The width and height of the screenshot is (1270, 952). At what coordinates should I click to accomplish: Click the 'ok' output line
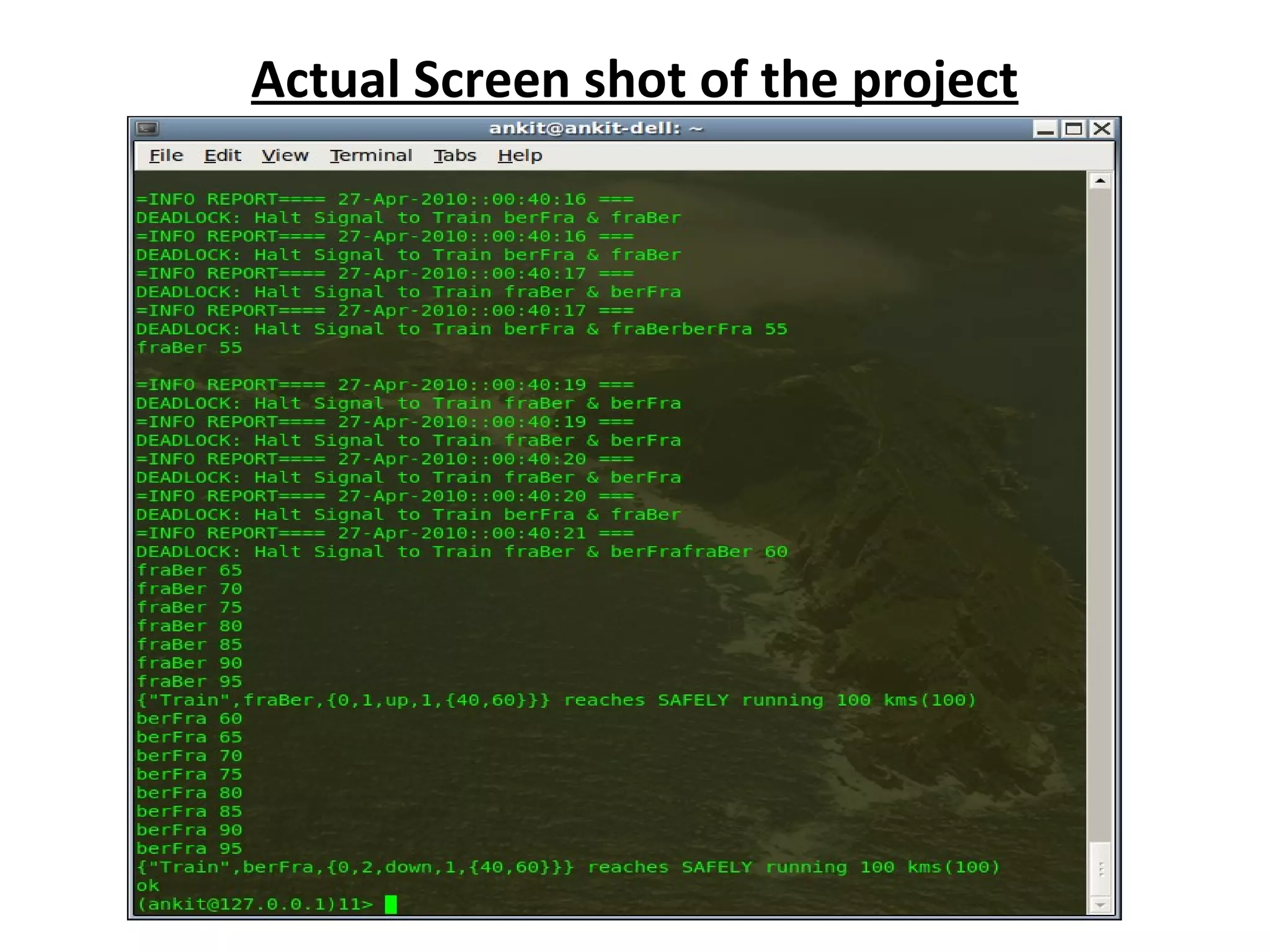148,886
